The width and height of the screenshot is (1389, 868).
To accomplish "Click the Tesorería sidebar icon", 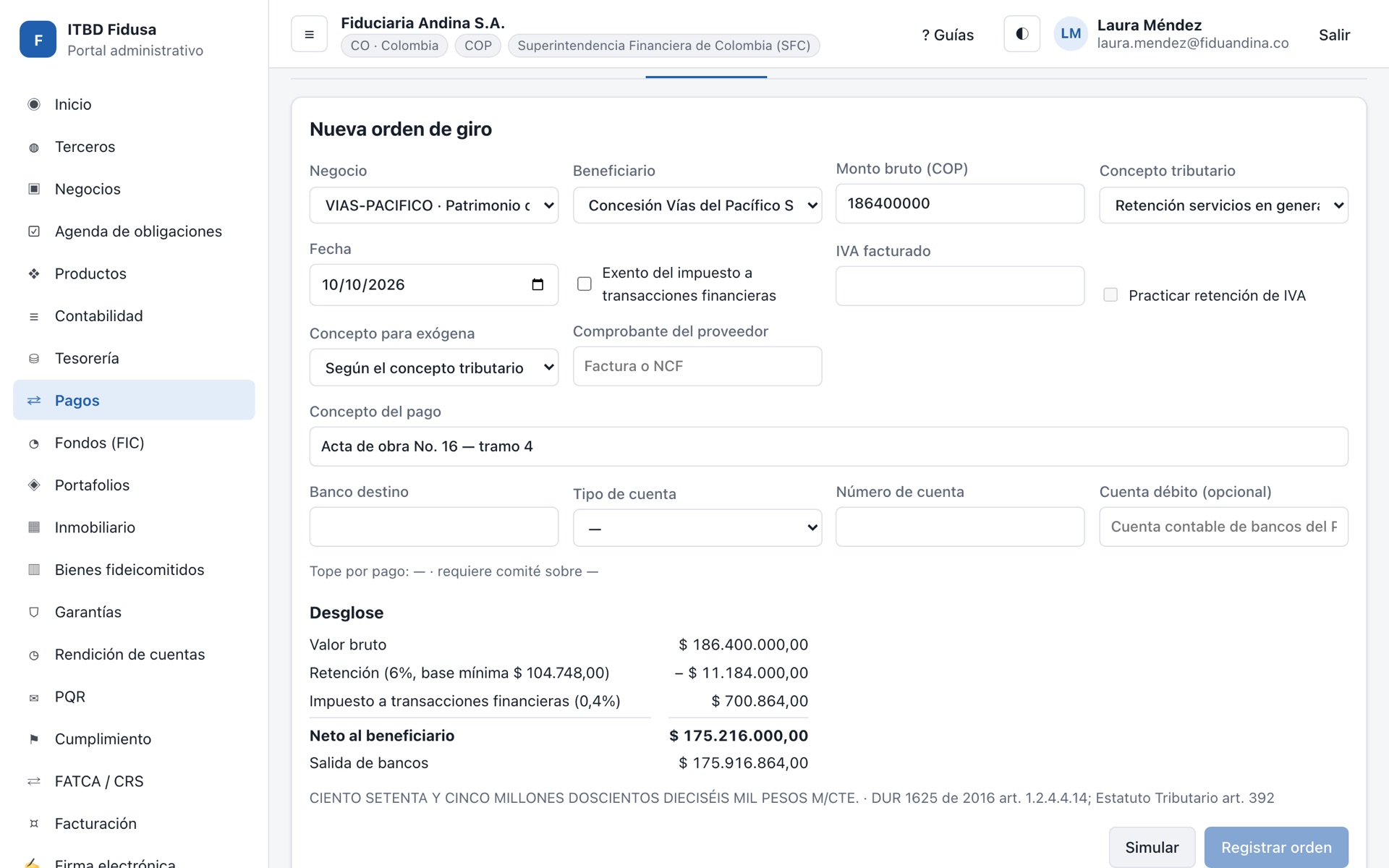I will (34, 358).
